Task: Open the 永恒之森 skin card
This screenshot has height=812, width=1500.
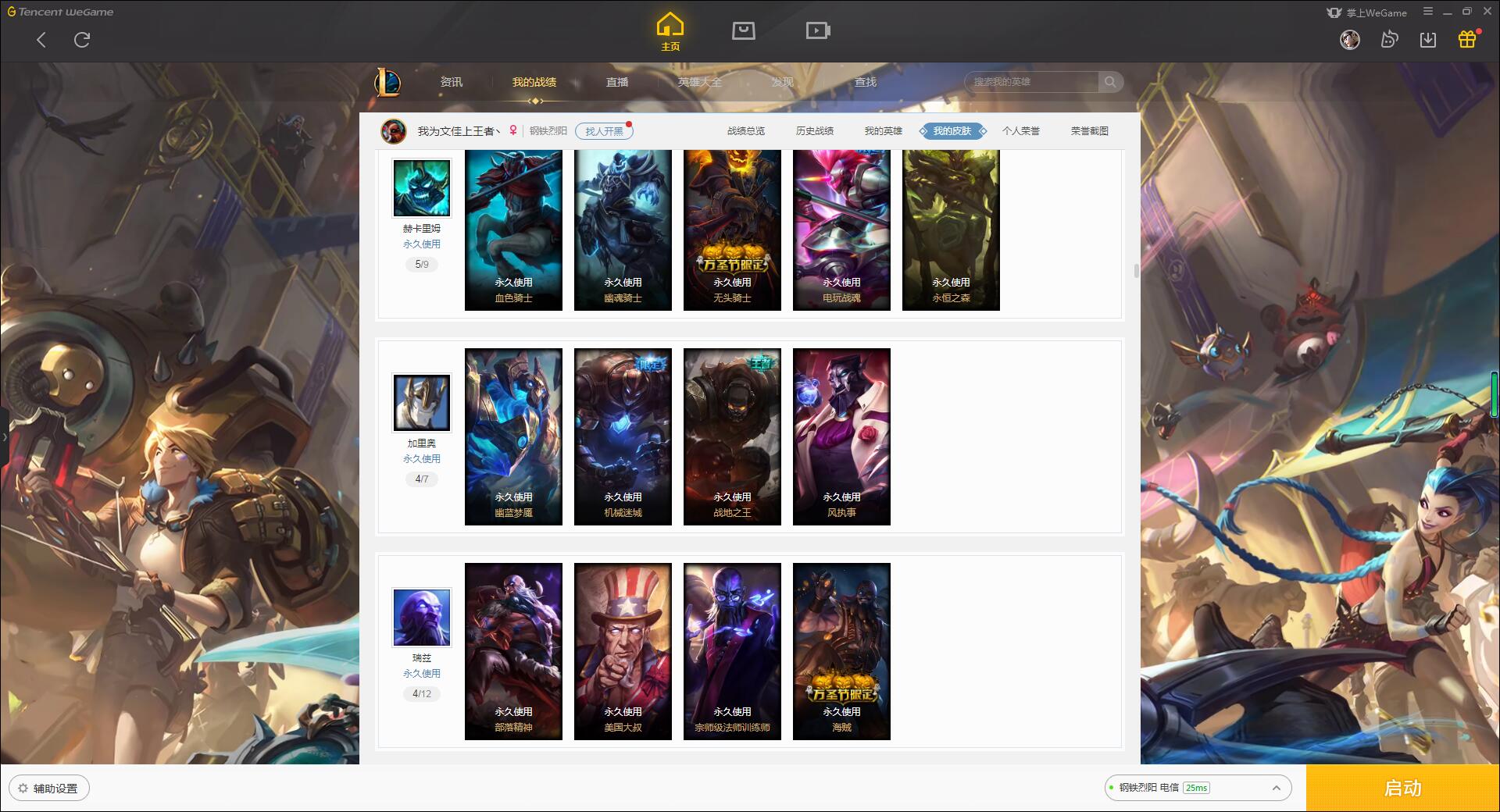Action: pyautogui.click(x=951, y=230)
